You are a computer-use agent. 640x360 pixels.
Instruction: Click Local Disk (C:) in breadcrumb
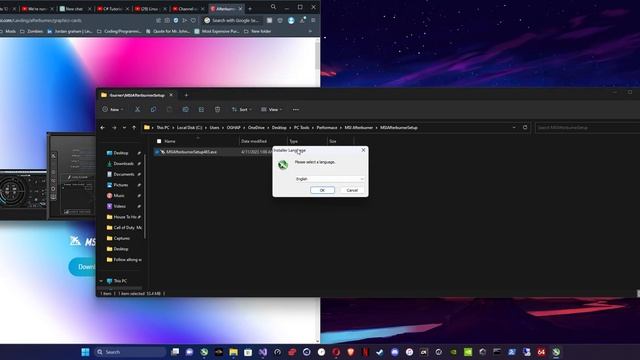coord(189,128)
